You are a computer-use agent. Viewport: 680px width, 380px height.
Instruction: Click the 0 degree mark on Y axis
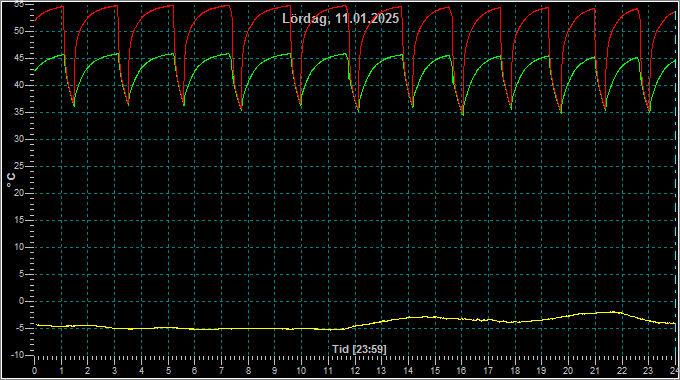tap(22, 301)
